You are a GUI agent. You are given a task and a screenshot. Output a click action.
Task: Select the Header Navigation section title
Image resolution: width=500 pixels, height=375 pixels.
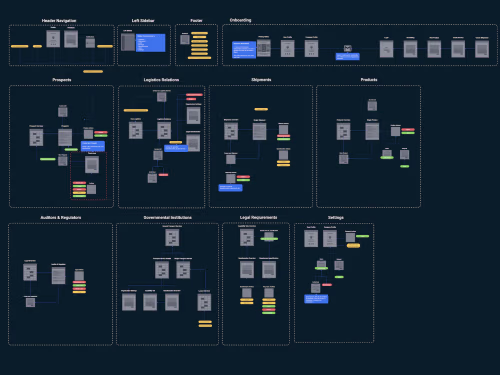(x=59, y=21)
